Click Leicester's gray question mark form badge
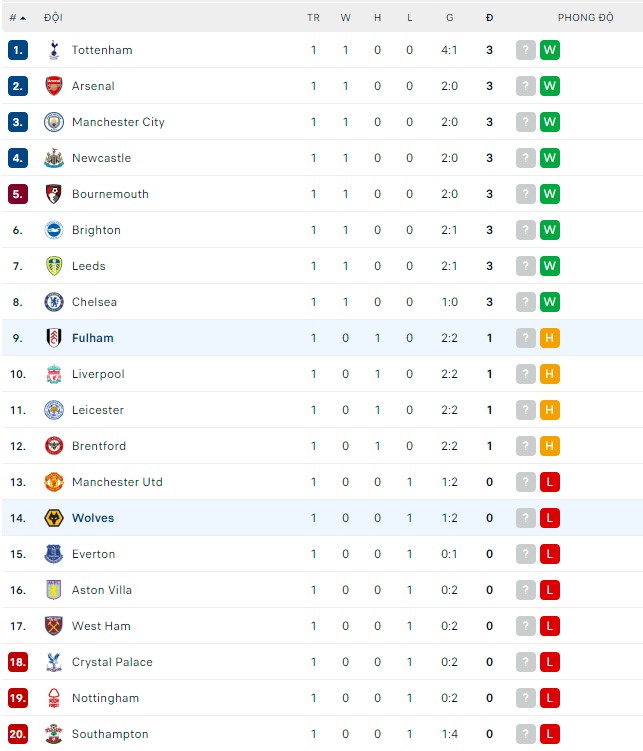The height and width of the screenshot is (751, 643). [x=526, y=410]
